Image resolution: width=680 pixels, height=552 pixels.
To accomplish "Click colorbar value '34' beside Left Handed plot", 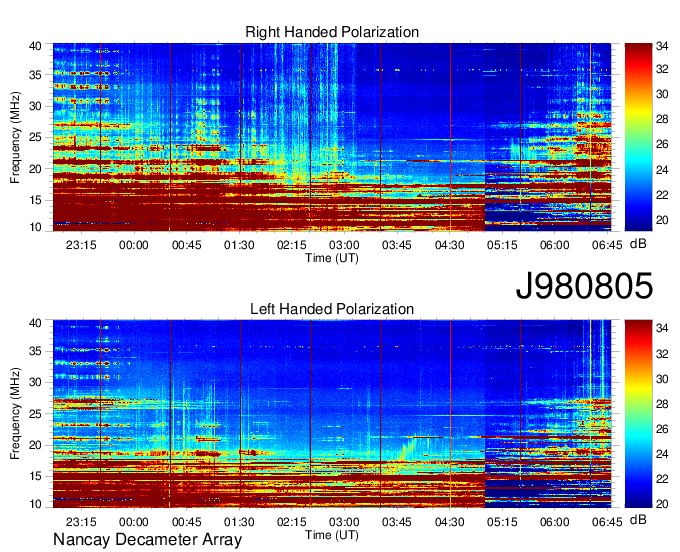I will pos(662,328).
